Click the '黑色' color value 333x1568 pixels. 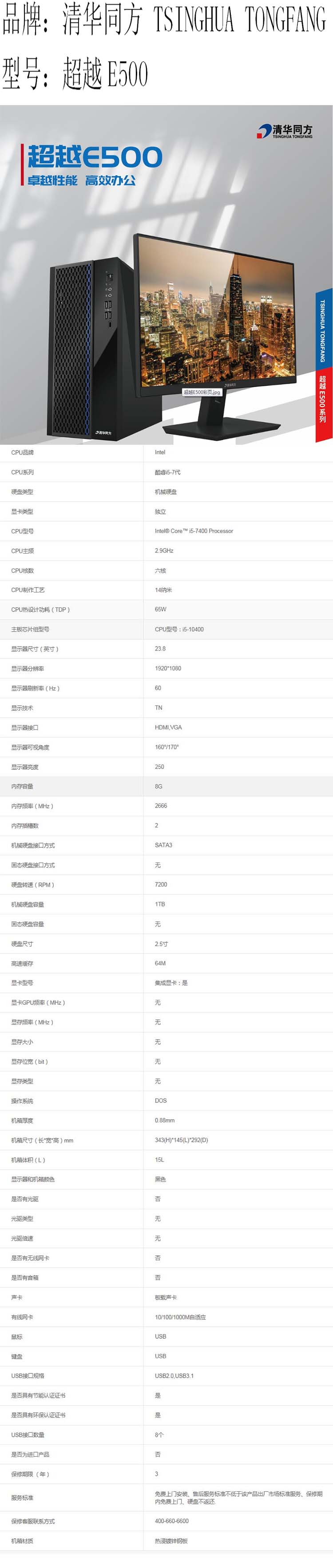[x=160, y=1179]
